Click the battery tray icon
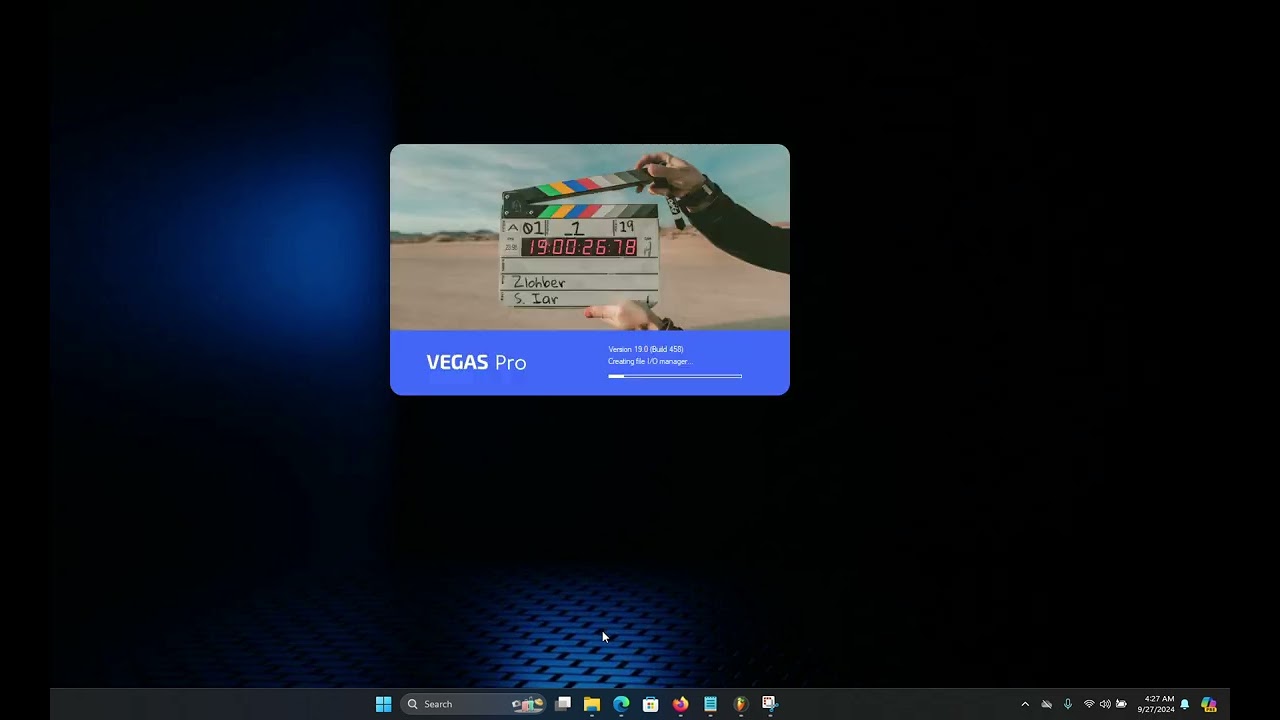1280x720 pixels. click(1121, 704)
